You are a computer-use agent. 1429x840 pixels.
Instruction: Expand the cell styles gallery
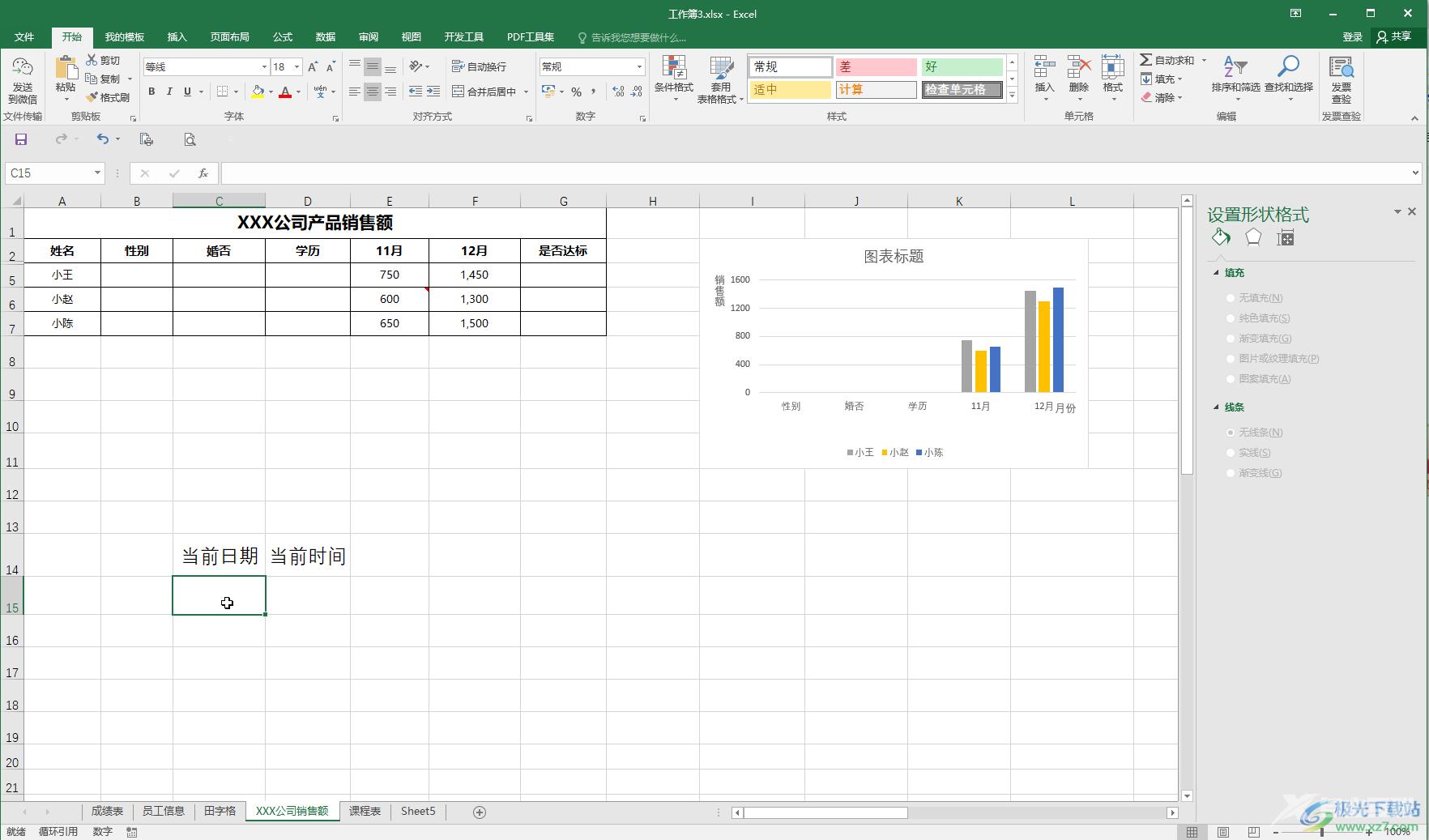tap(1012, 96)
